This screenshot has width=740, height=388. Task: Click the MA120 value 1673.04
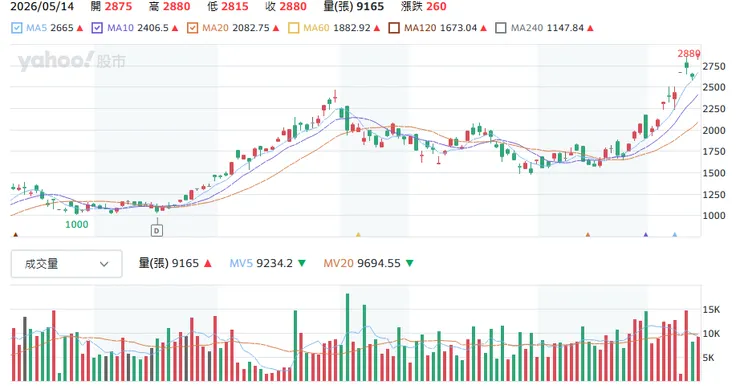pos(458,28)
